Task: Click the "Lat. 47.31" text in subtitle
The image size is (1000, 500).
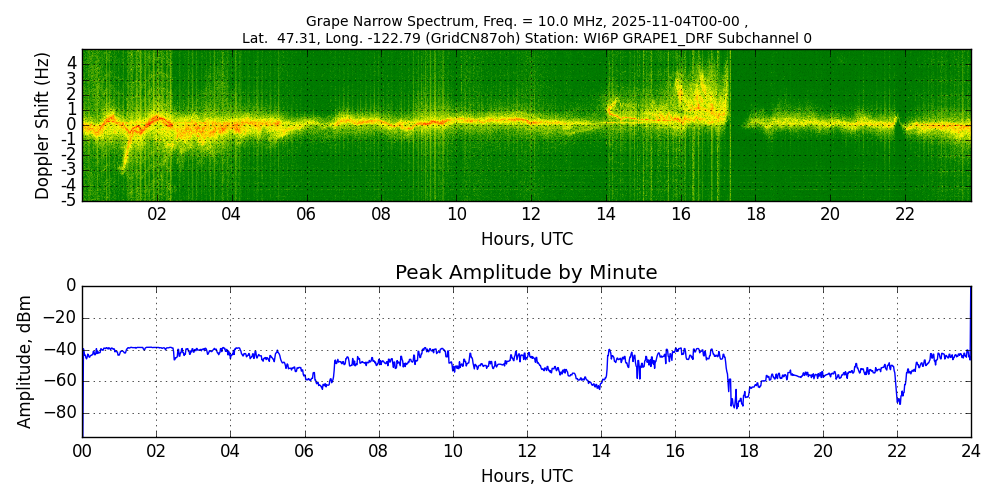Action: [279, 38]
